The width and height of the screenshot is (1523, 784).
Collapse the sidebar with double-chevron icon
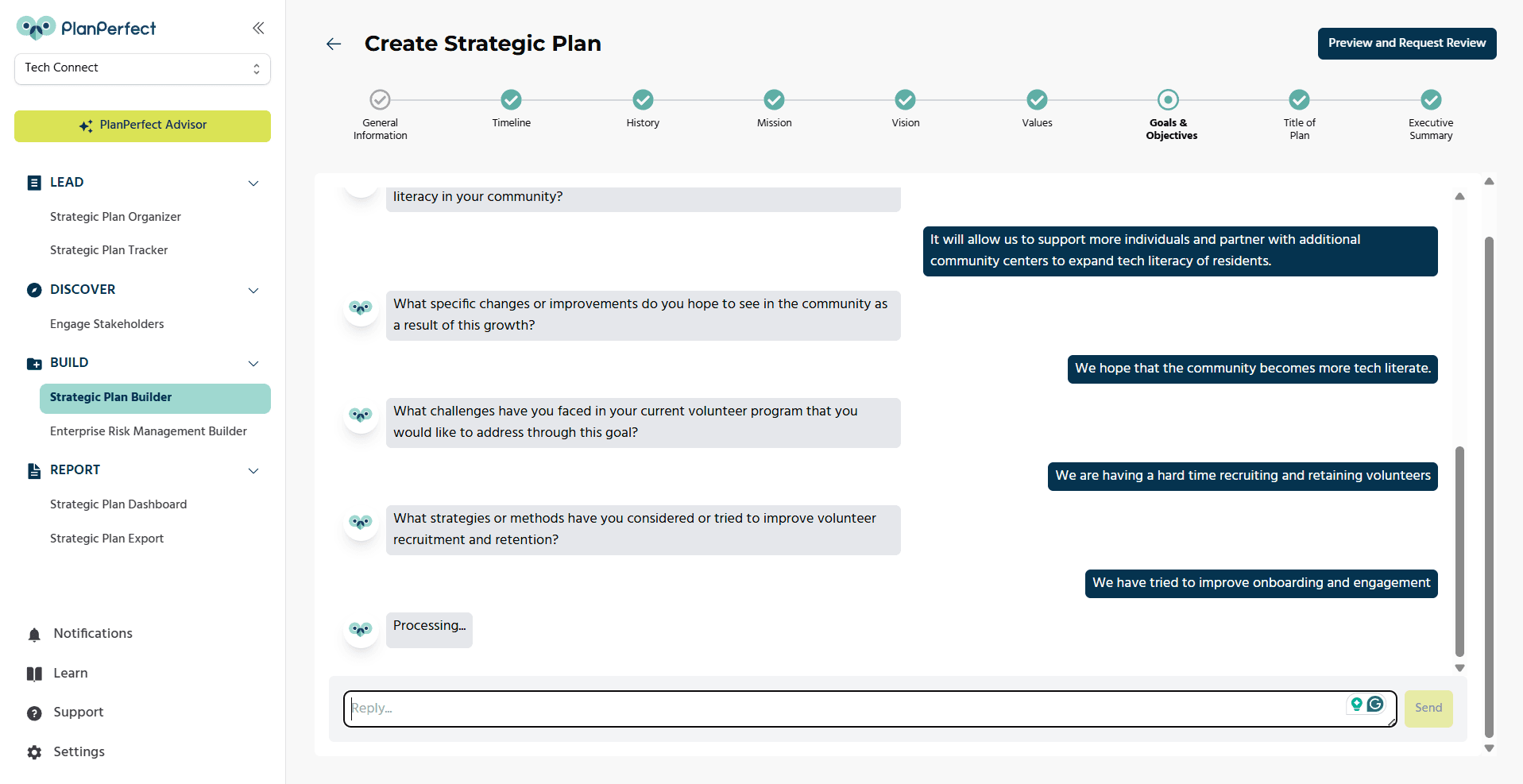click(x=258, y=29)
